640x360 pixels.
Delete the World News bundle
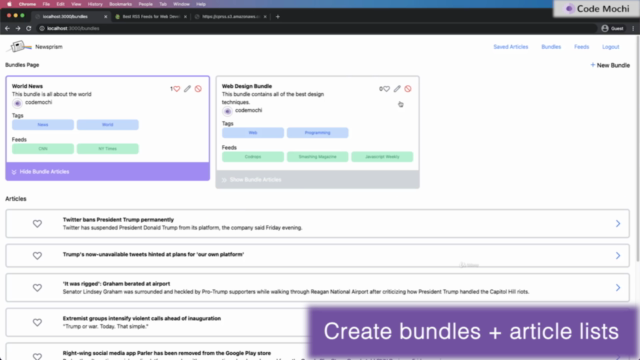click(198, 89)
